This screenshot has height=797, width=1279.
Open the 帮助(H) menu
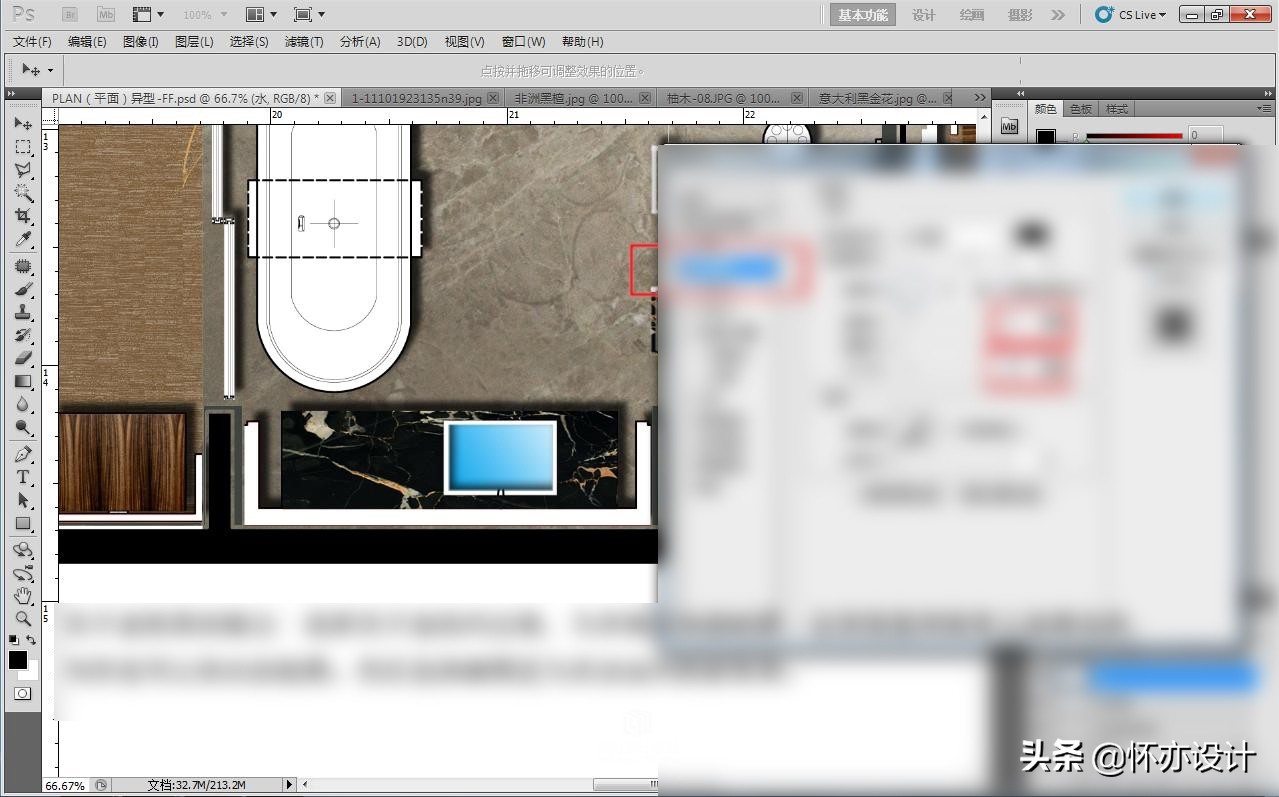click(582, 42)
